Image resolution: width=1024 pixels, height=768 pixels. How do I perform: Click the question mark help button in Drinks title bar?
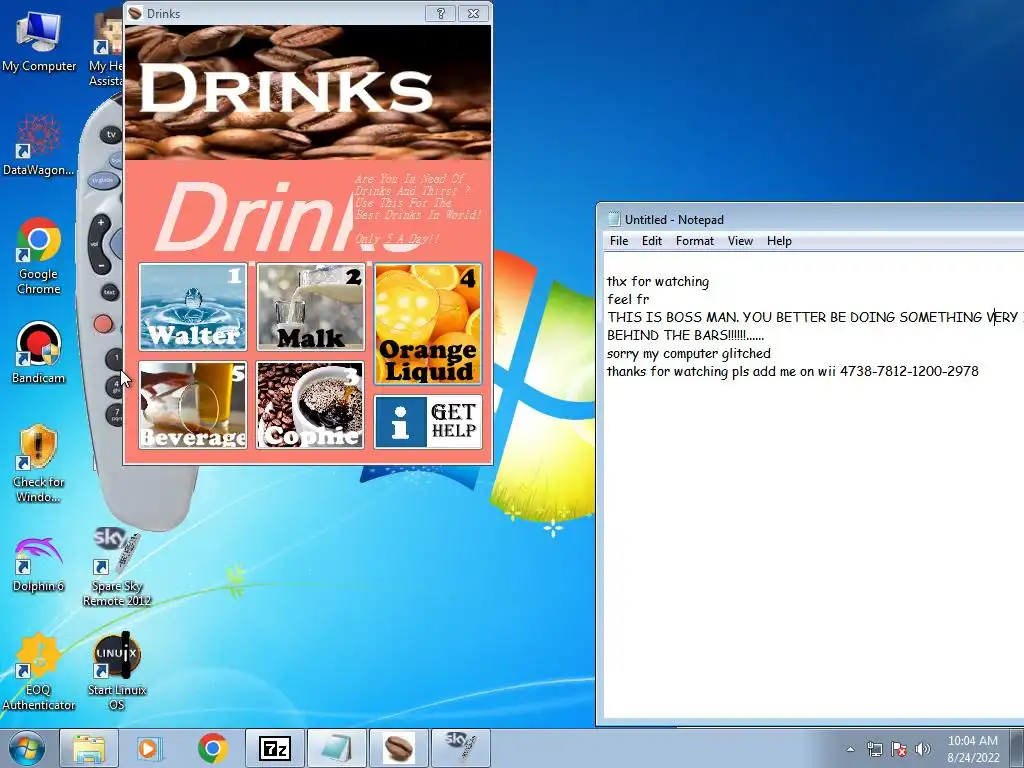(441, 13)
